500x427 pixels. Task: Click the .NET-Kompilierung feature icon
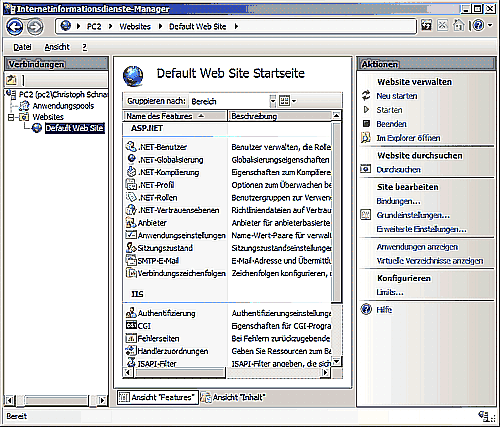[131, 172]
